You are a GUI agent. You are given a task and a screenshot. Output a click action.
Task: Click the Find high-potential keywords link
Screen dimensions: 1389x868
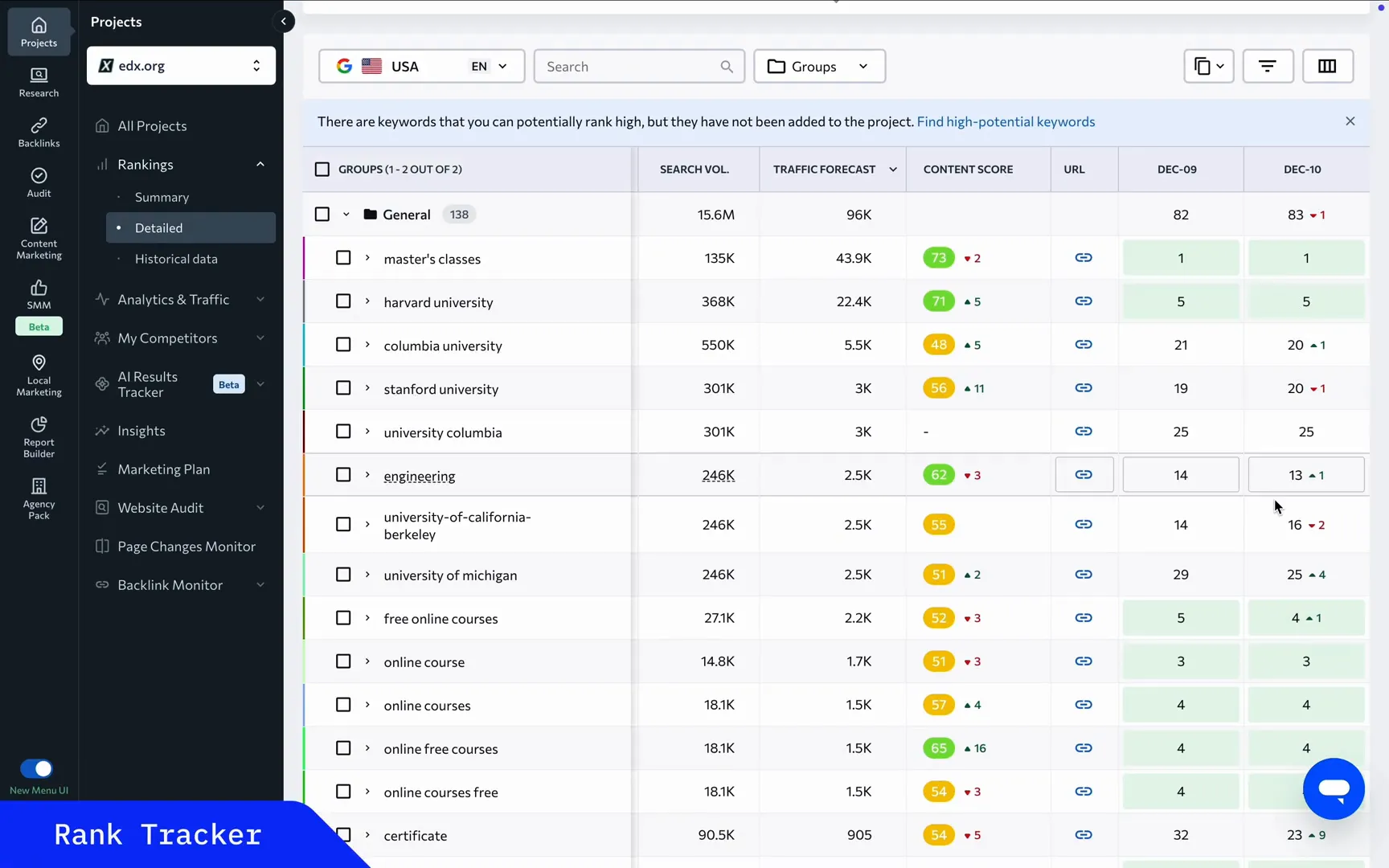click(1005, 121)
